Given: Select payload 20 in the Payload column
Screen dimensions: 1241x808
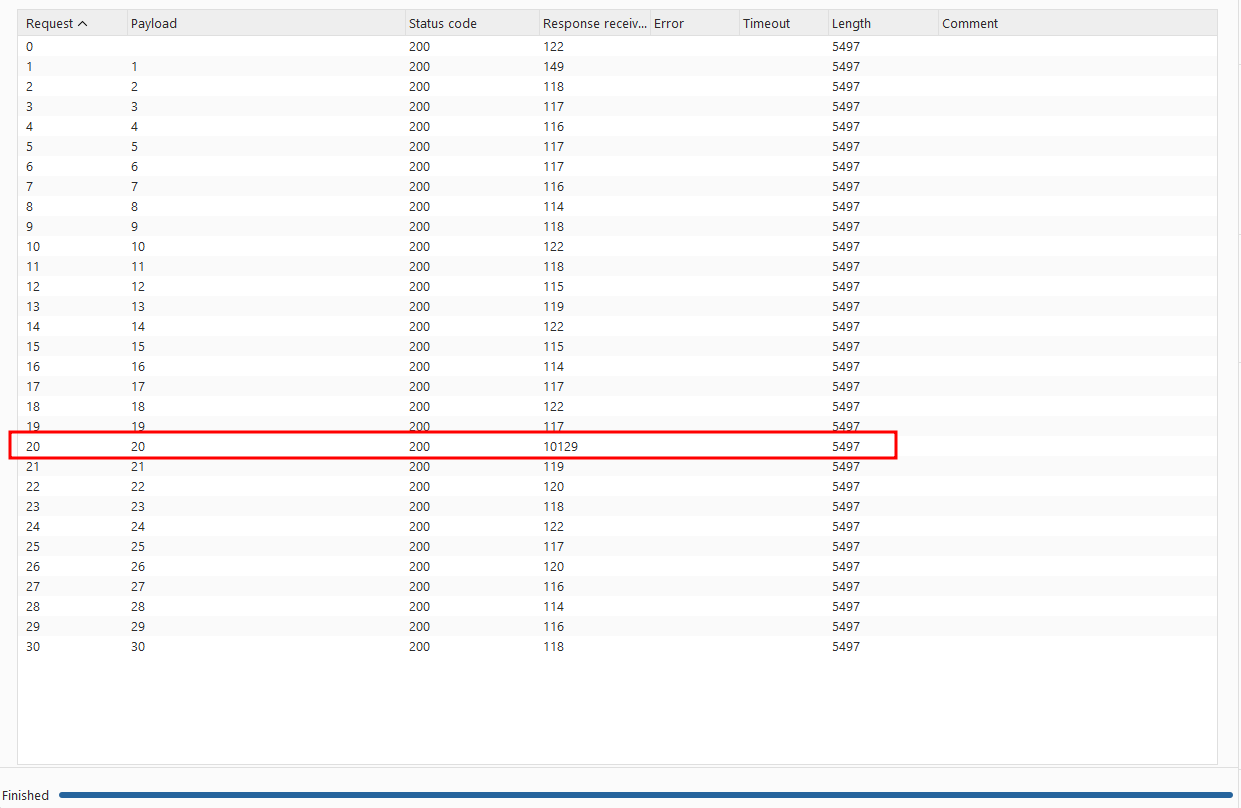Looking at the screenshot, I should [x=137, y=446].
